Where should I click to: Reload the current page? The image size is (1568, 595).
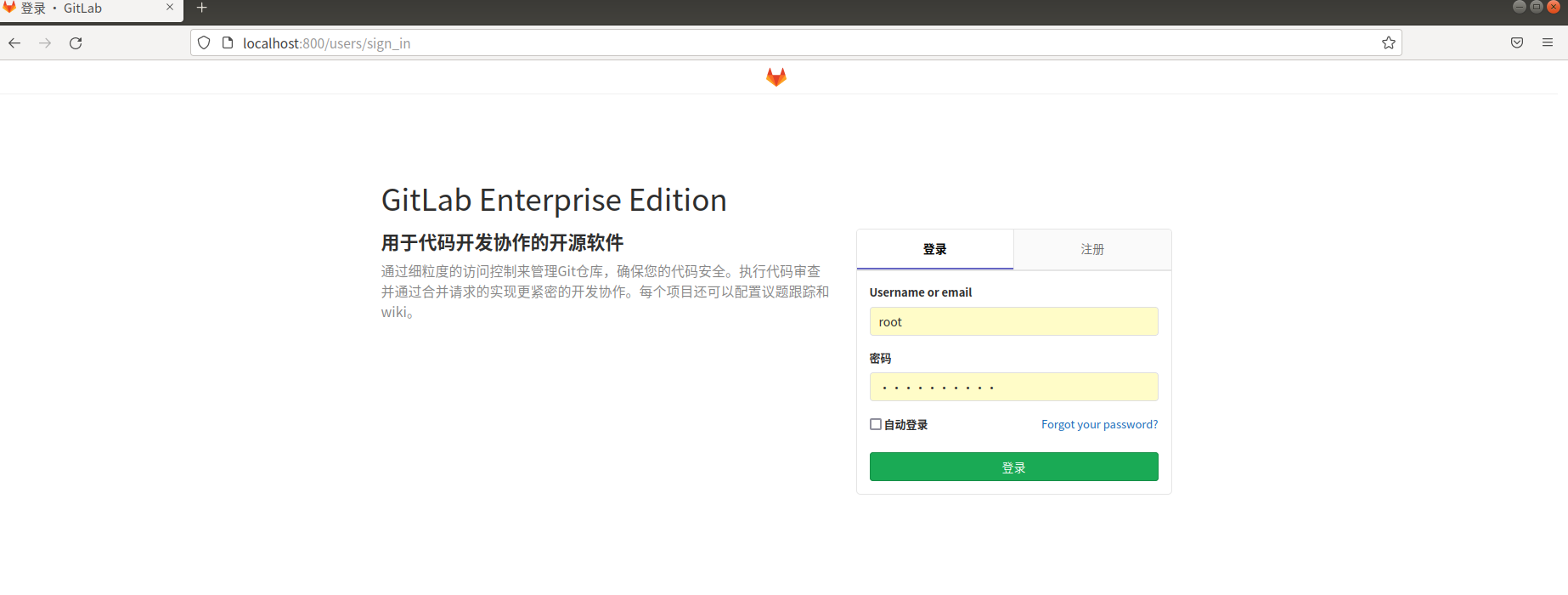[x=76, y=43]
